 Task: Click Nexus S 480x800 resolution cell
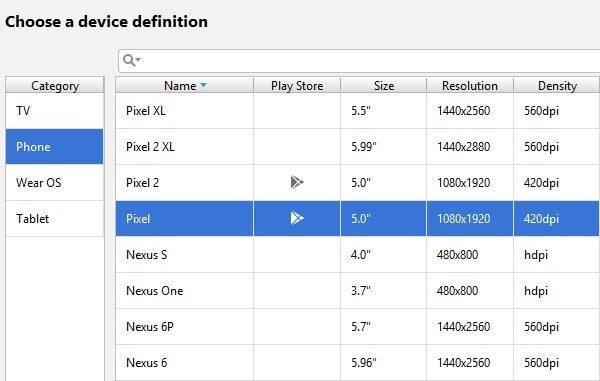point(470,255)
